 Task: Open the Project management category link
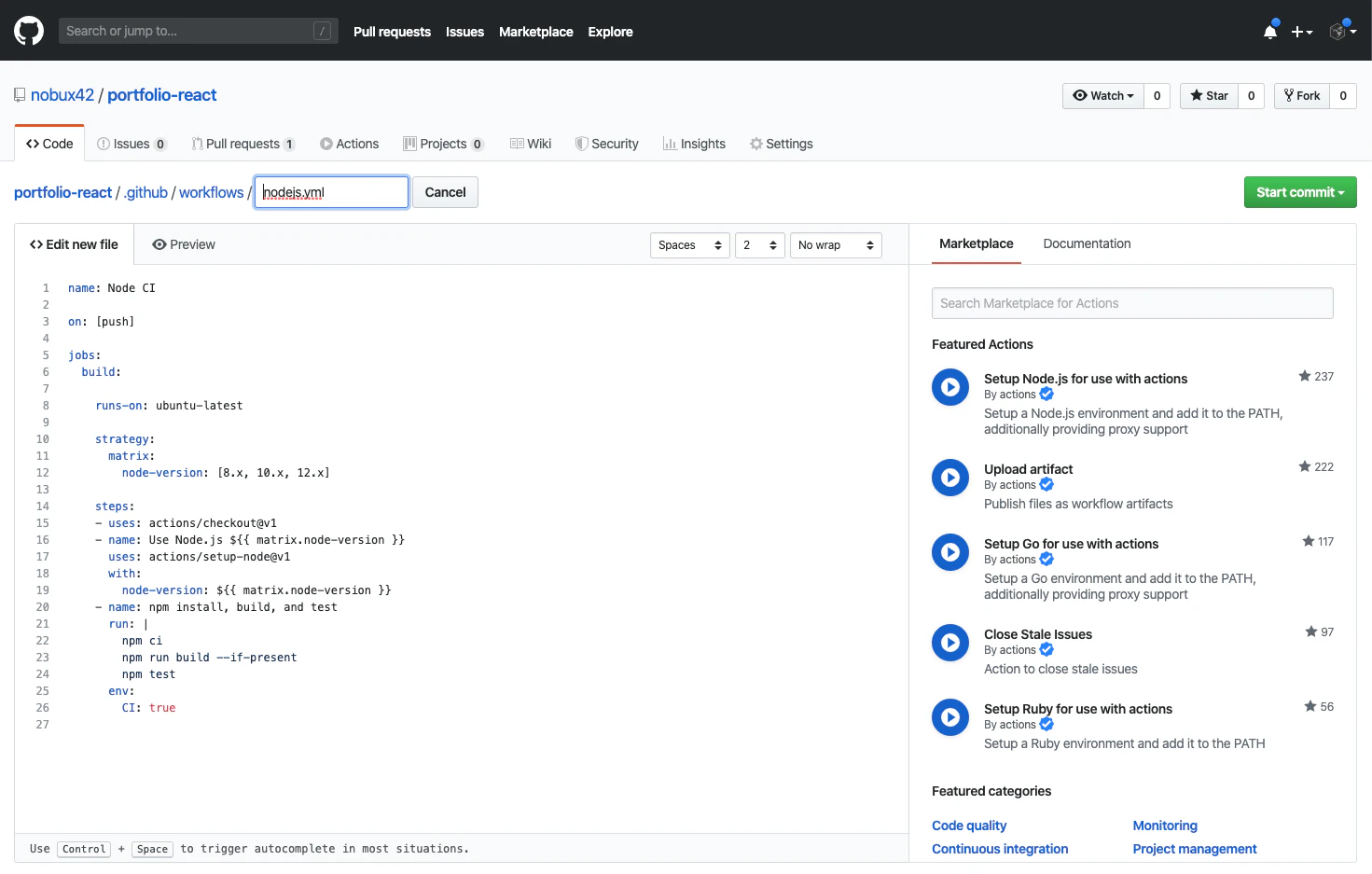click(1195, 849)
